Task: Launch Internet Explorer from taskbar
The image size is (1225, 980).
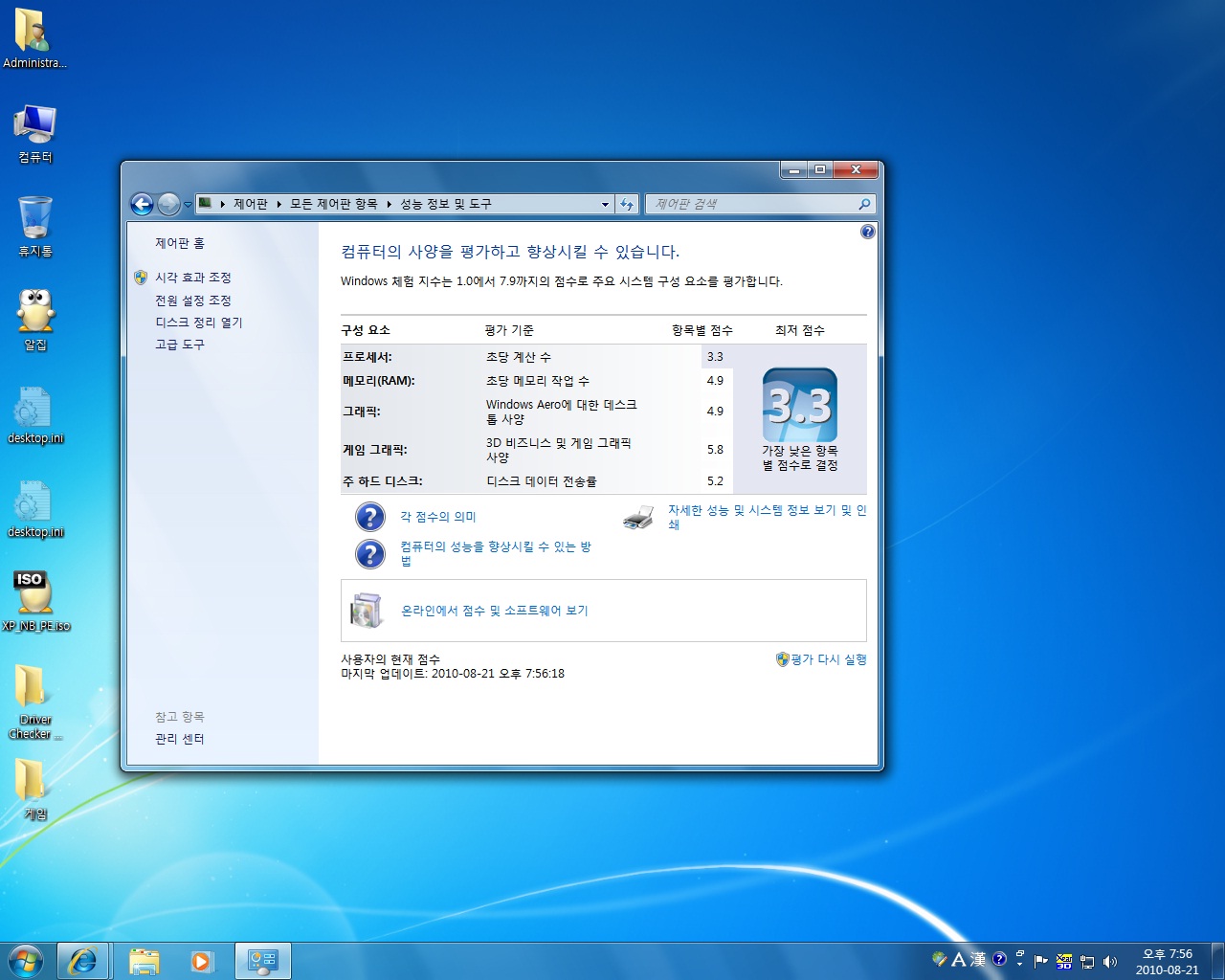Action: [x=82, y=961]
